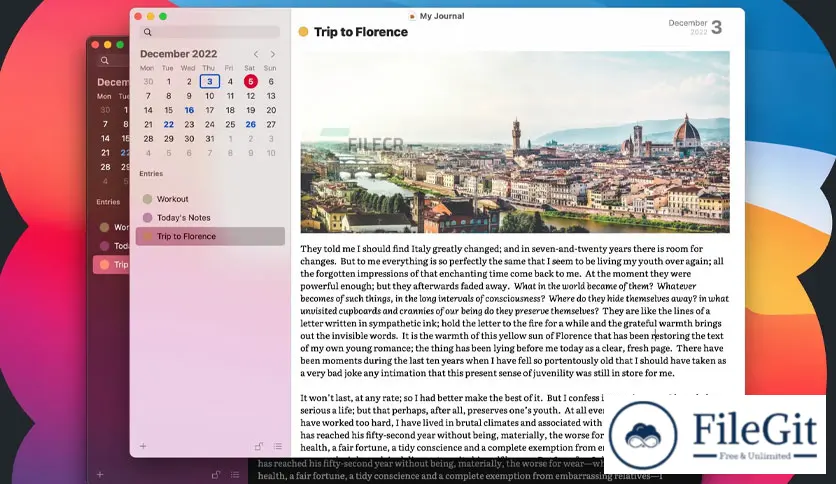Select December 3 in the calendar

pyautogui.click(x=210, y=82)
